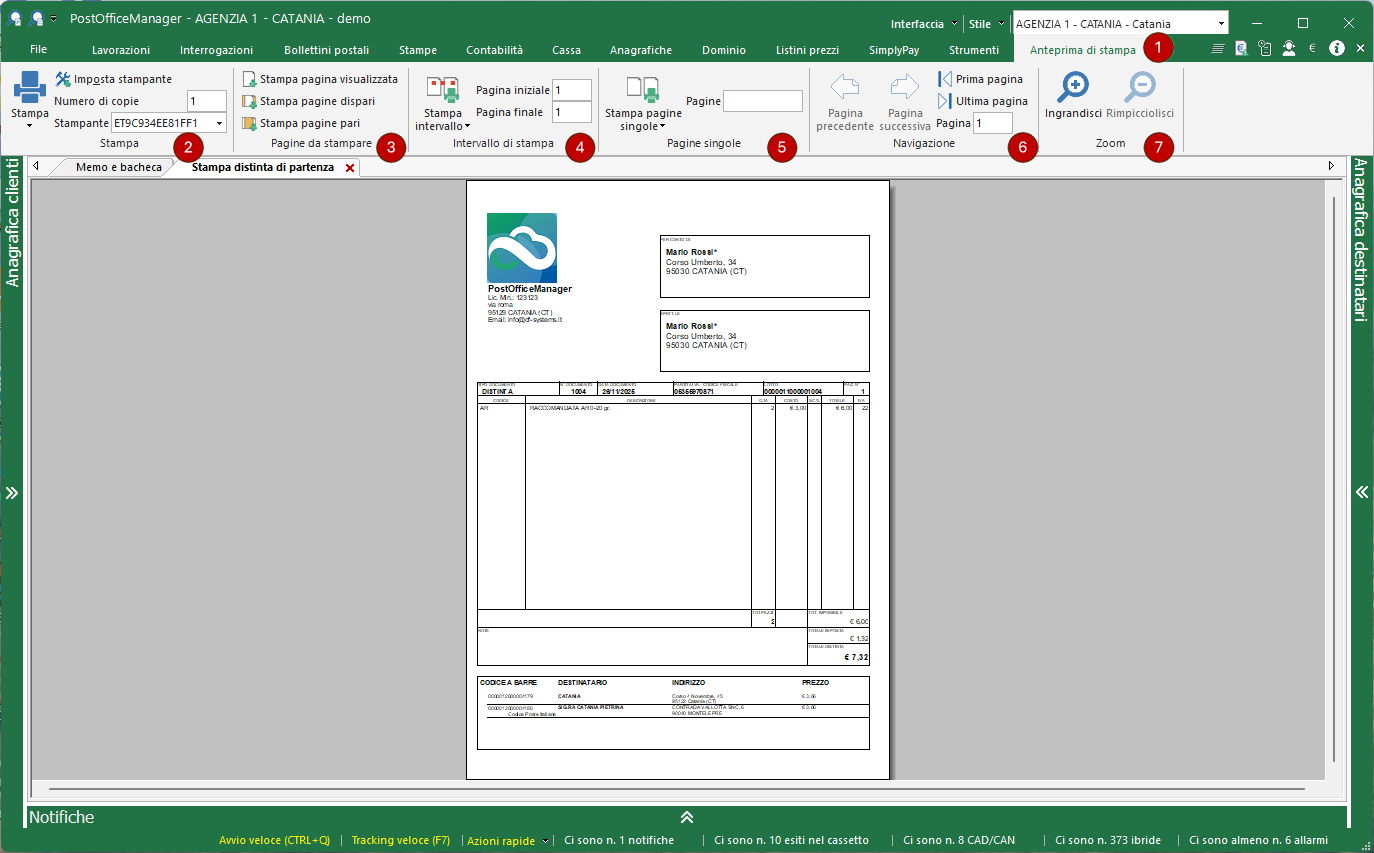Click Ingrandisci zoom-in magnifier
1374x853 pixels.
(x=1073, y=89)
